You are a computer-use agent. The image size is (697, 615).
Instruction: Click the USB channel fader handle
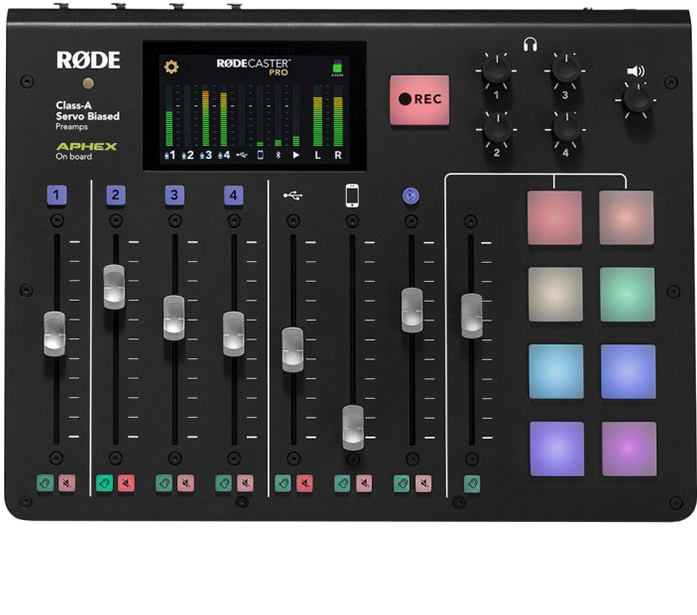(x=292, y=350)
